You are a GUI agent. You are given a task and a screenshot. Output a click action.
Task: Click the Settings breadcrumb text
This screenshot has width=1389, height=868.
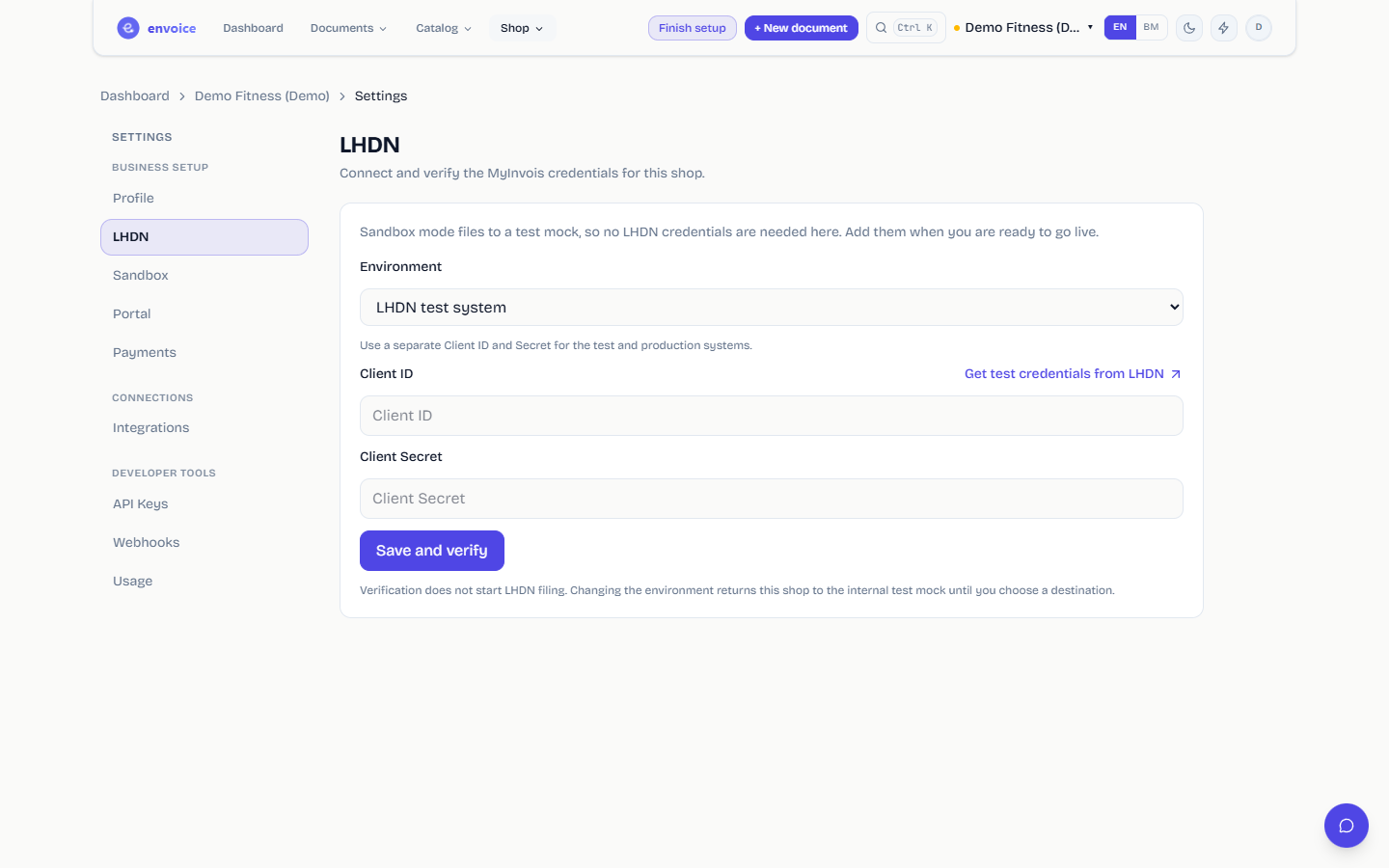[381, 96]
